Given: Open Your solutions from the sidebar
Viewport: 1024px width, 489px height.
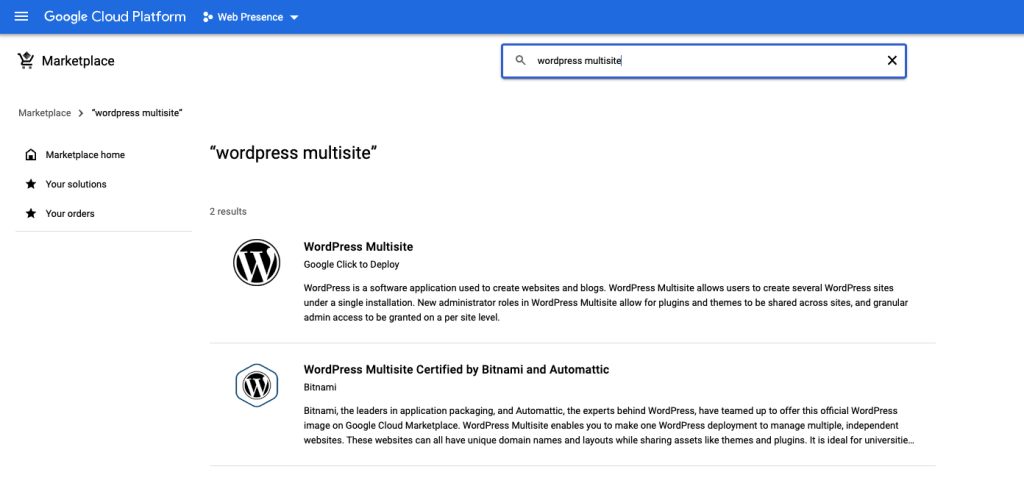Looking at the screenshot, I should point(76,184).
